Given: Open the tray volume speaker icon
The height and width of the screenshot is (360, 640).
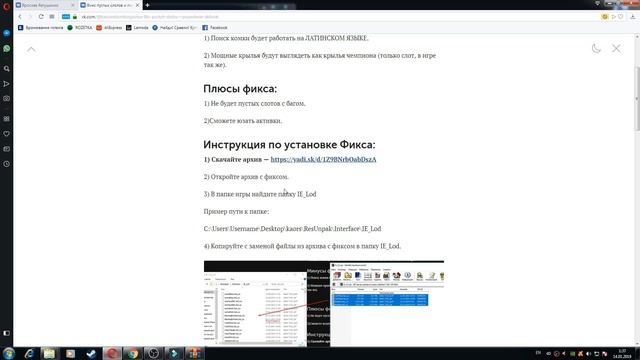Looking at the screenshot, I should click(589, 353).
